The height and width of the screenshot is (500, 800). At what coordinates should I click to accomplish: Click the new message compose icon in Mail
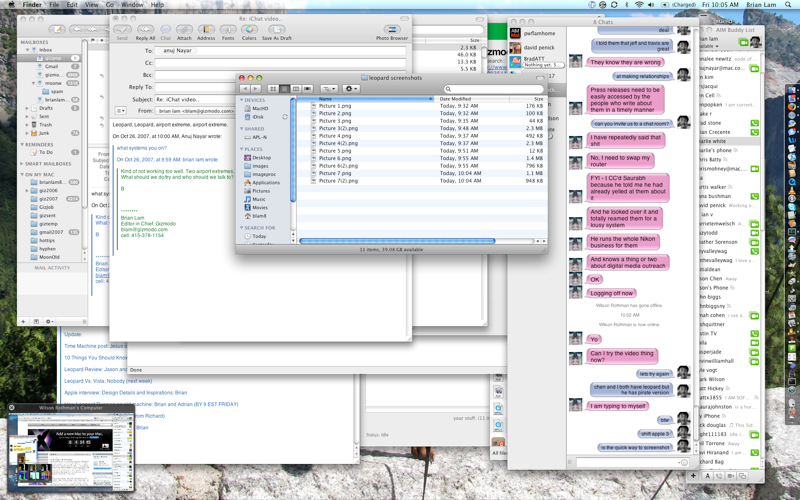point(58,30)
